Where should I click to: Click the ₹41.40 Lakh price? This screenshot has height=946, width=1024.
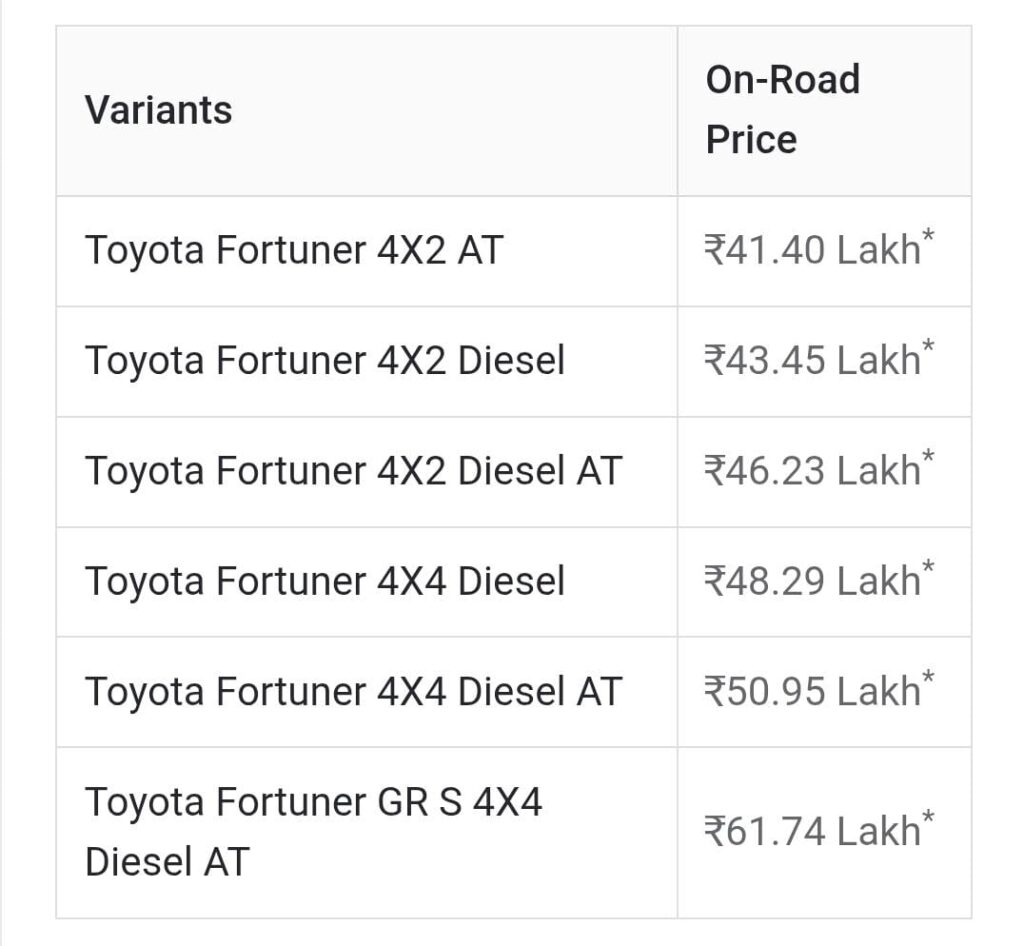pyautogui.click(x=811, y=251)
